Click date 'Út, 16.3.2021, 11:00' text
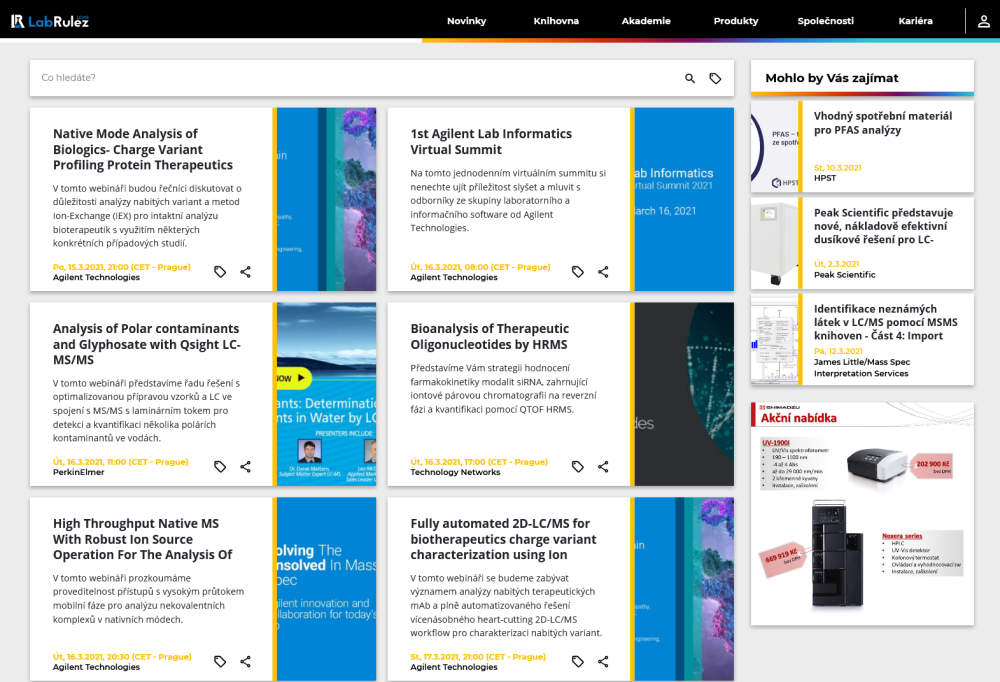This screenshot has height=682, width=1000. 121,461
